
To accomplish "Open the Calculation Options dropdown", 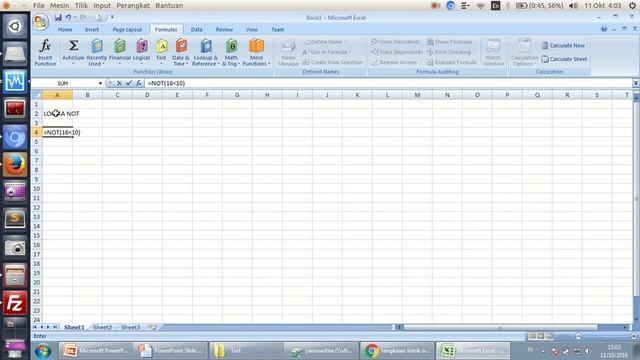I will tap(524, 53).
